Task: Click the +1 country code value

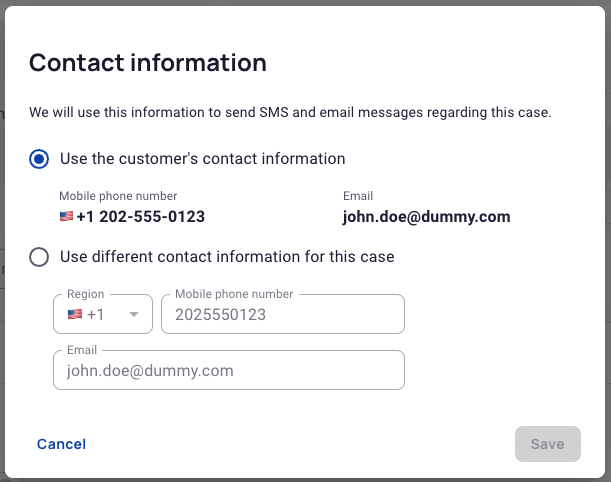Action: [95, 314]
